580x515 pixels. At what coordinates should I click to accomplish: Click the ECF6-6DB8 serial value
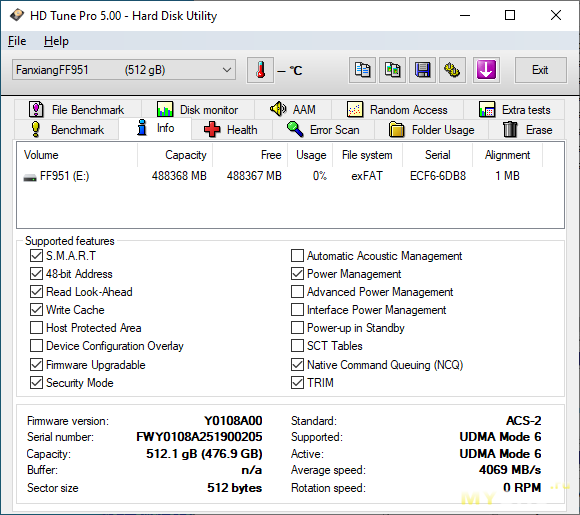(438, 176)
